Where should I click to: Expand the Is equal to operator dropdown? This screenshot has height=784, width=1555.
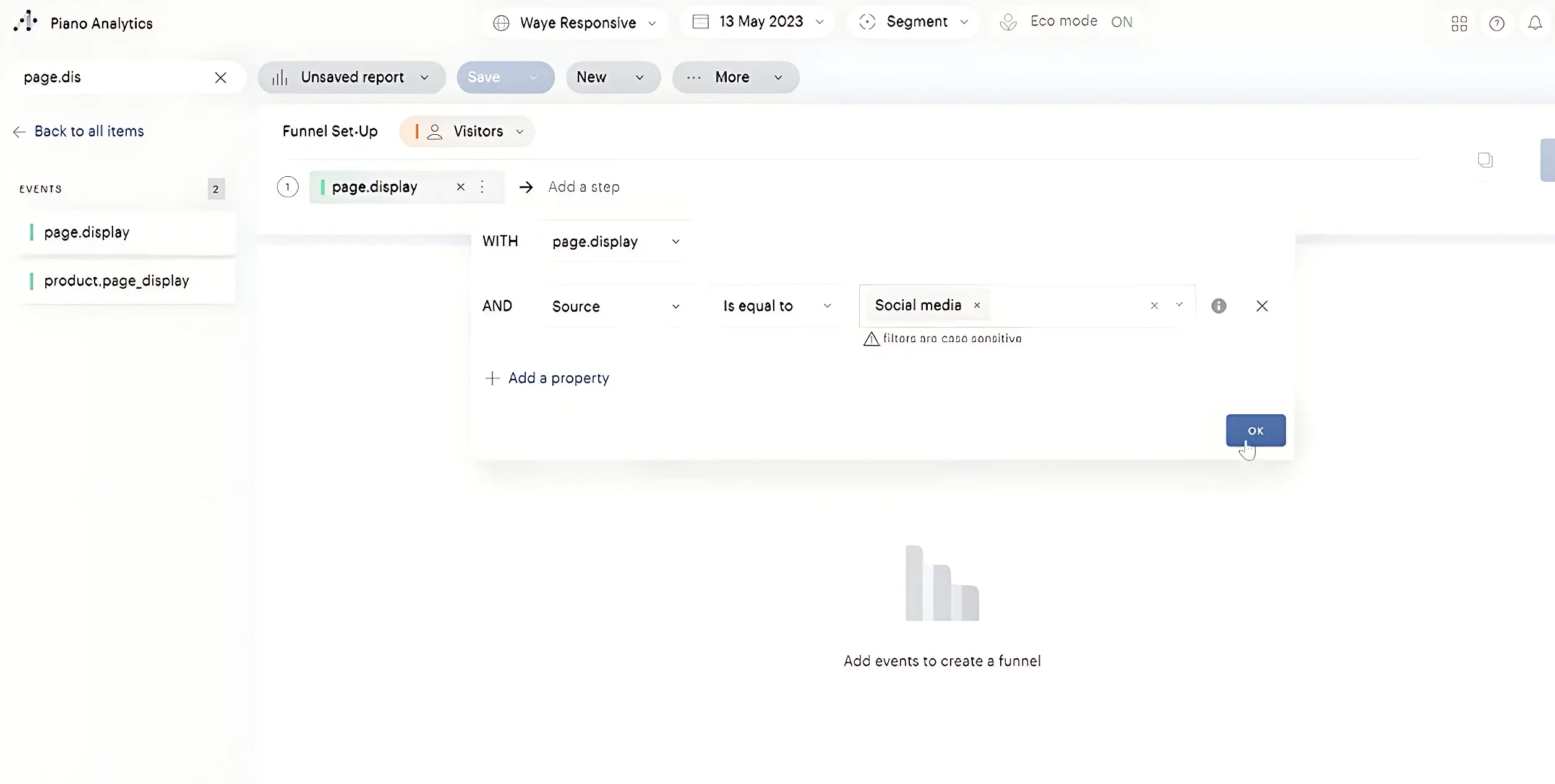pos(776,306)
